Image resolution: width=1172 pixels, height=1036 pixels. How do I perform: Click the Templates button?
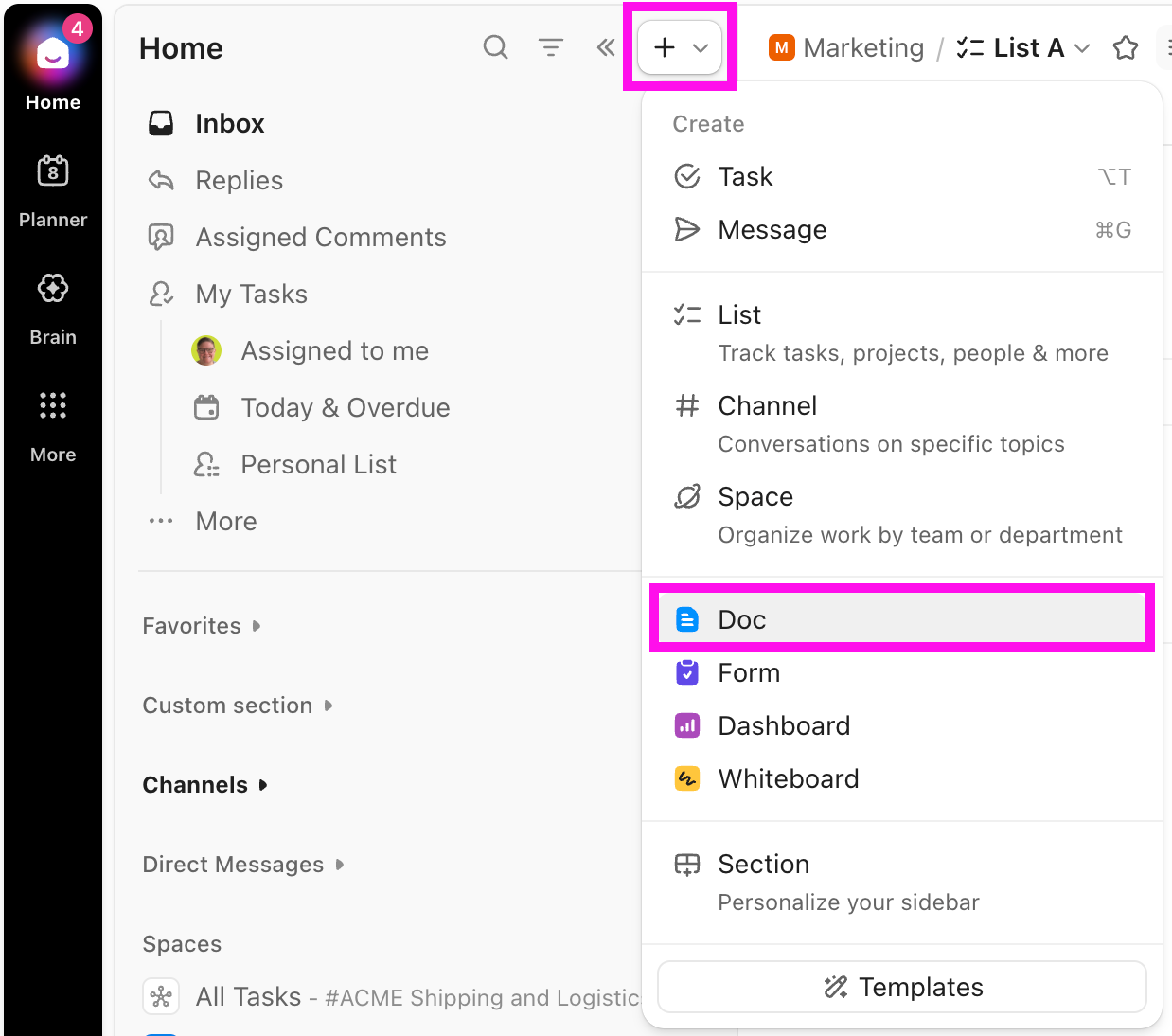click(901, 986)
